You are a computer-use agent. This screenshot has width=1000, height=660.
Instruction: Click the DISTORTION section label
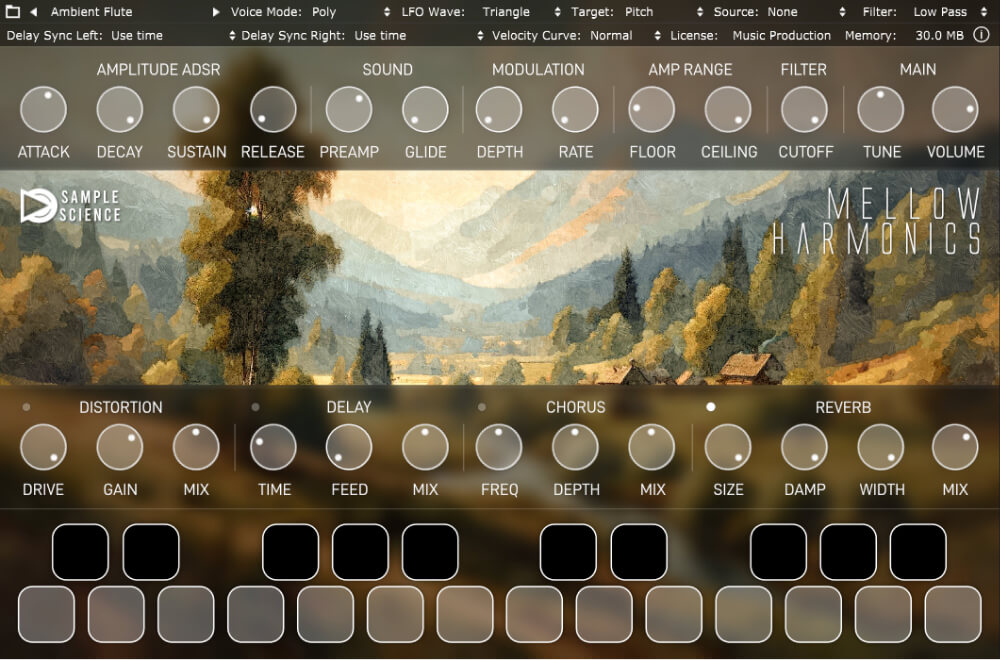click(121, 407)
